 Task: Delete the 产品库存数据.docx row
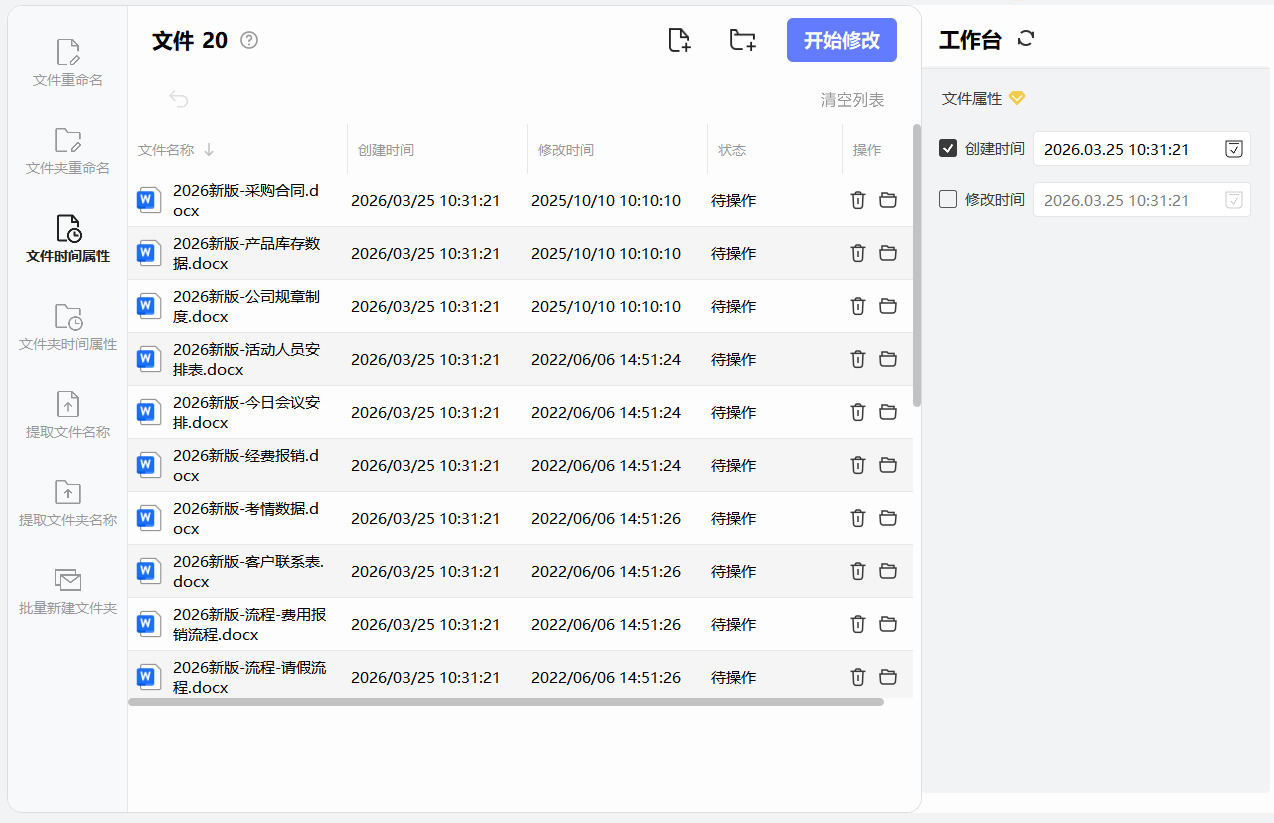[857, 253]
